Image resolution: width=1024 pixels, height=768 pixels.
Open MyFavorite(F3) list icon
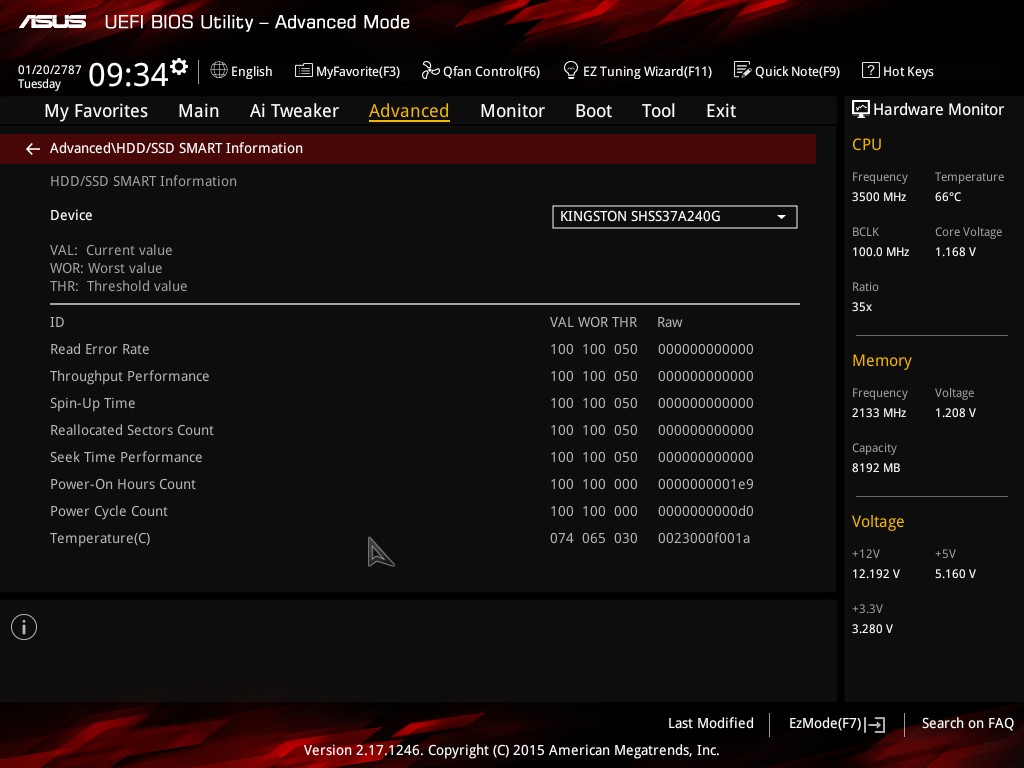pos(303,71)
